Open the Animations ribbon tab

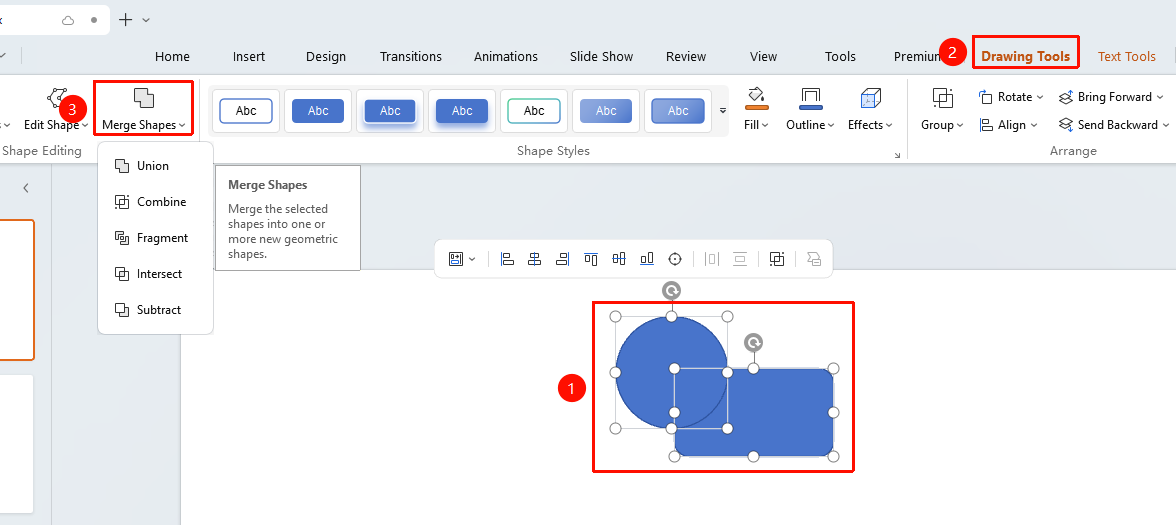506,56
